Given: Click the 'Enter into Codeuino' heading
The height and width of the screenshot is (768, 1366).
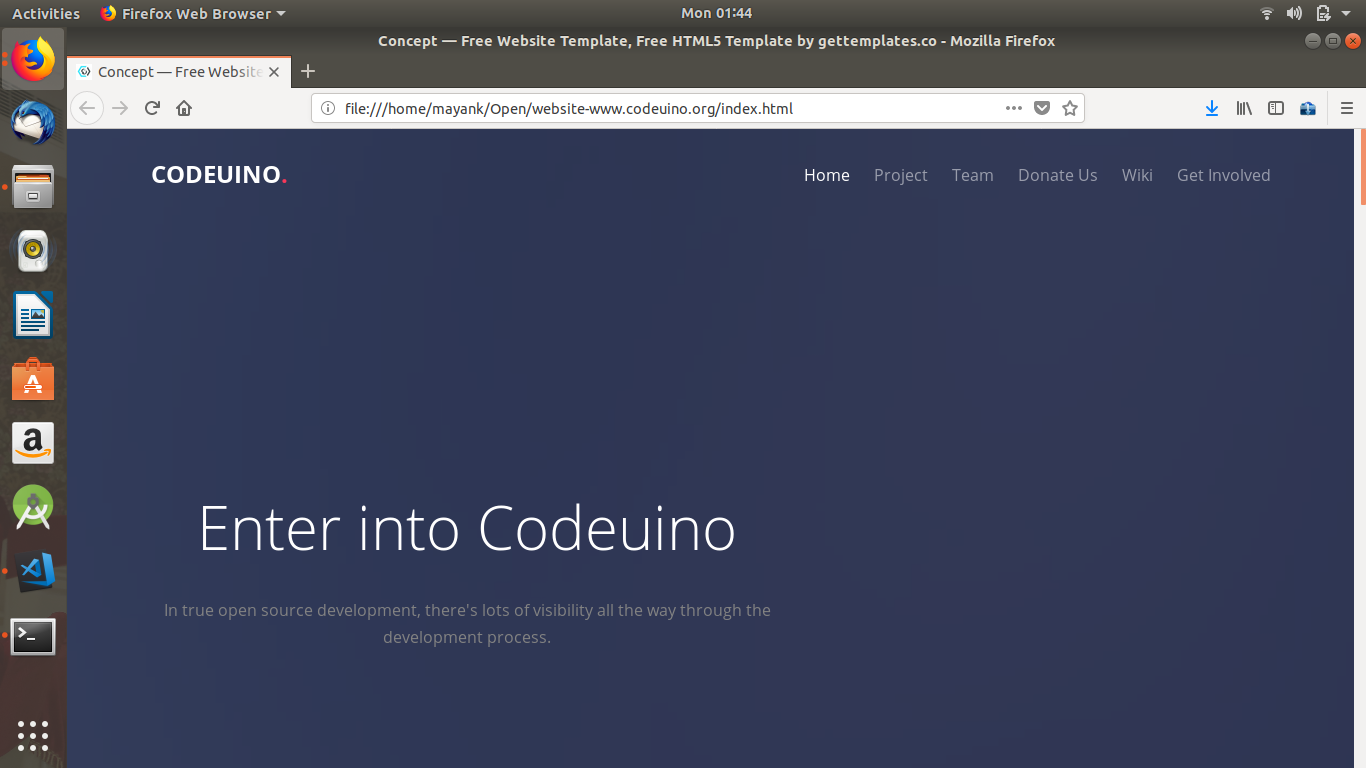Looking at the screenshot, I should pos(467,528).
